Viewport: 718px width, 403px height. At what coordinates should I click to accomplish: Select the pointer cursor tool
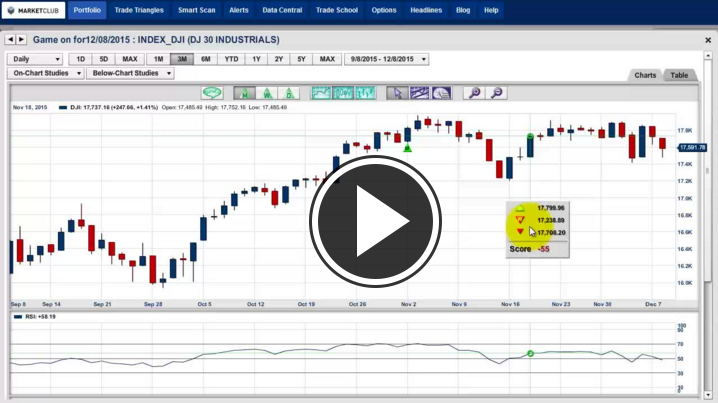coord(396,93)
